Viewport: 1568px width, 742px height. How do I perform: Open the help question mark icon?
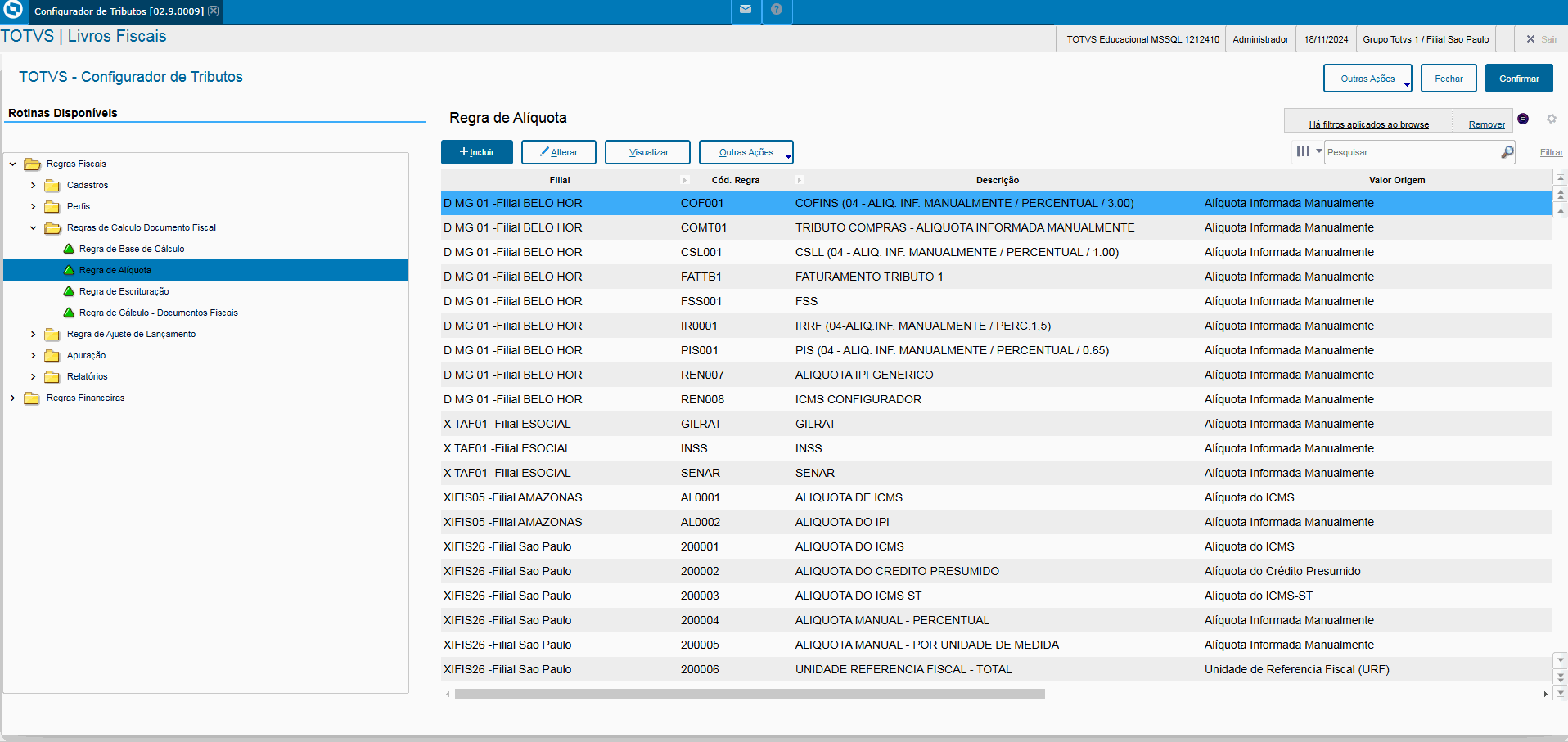777,10
